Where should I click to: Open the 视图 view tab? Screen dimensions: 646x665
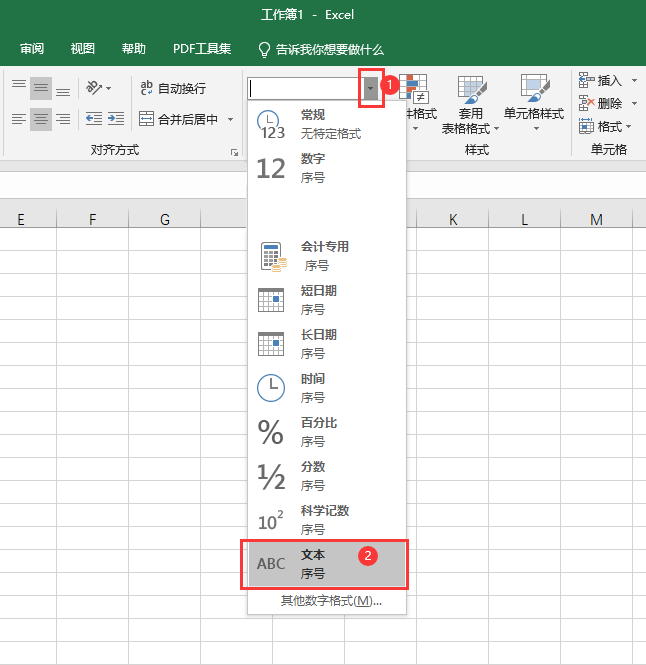[82, 49]
